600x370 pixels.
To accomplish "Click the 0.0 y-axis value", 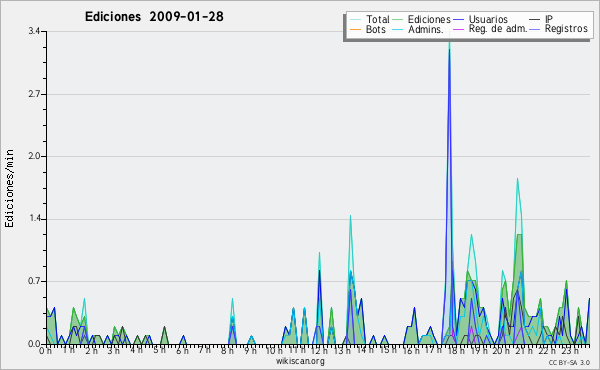I will click(34, 344).
